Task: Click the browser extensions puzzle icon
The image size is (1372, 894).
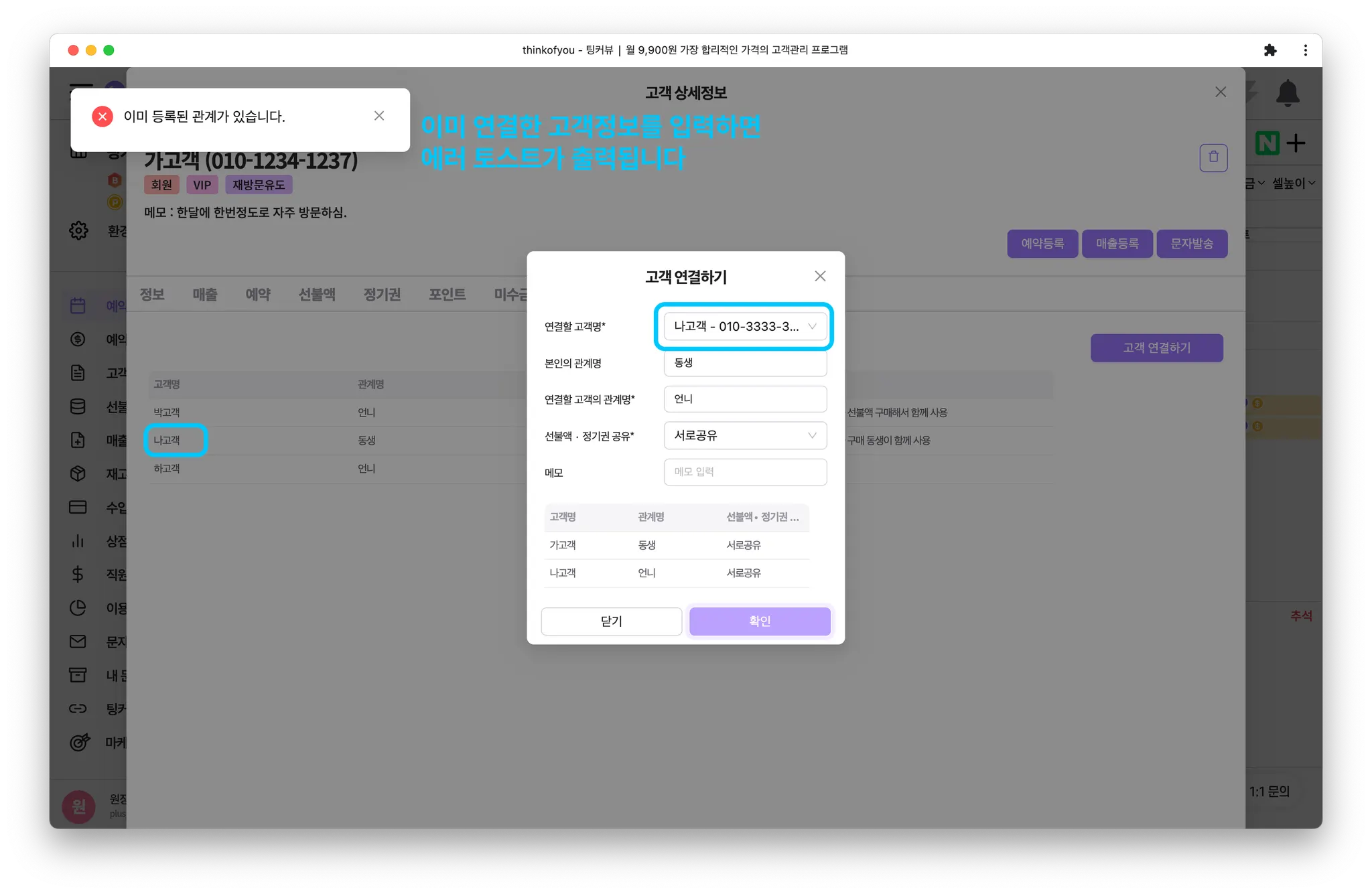Action: click(1270, 50)
